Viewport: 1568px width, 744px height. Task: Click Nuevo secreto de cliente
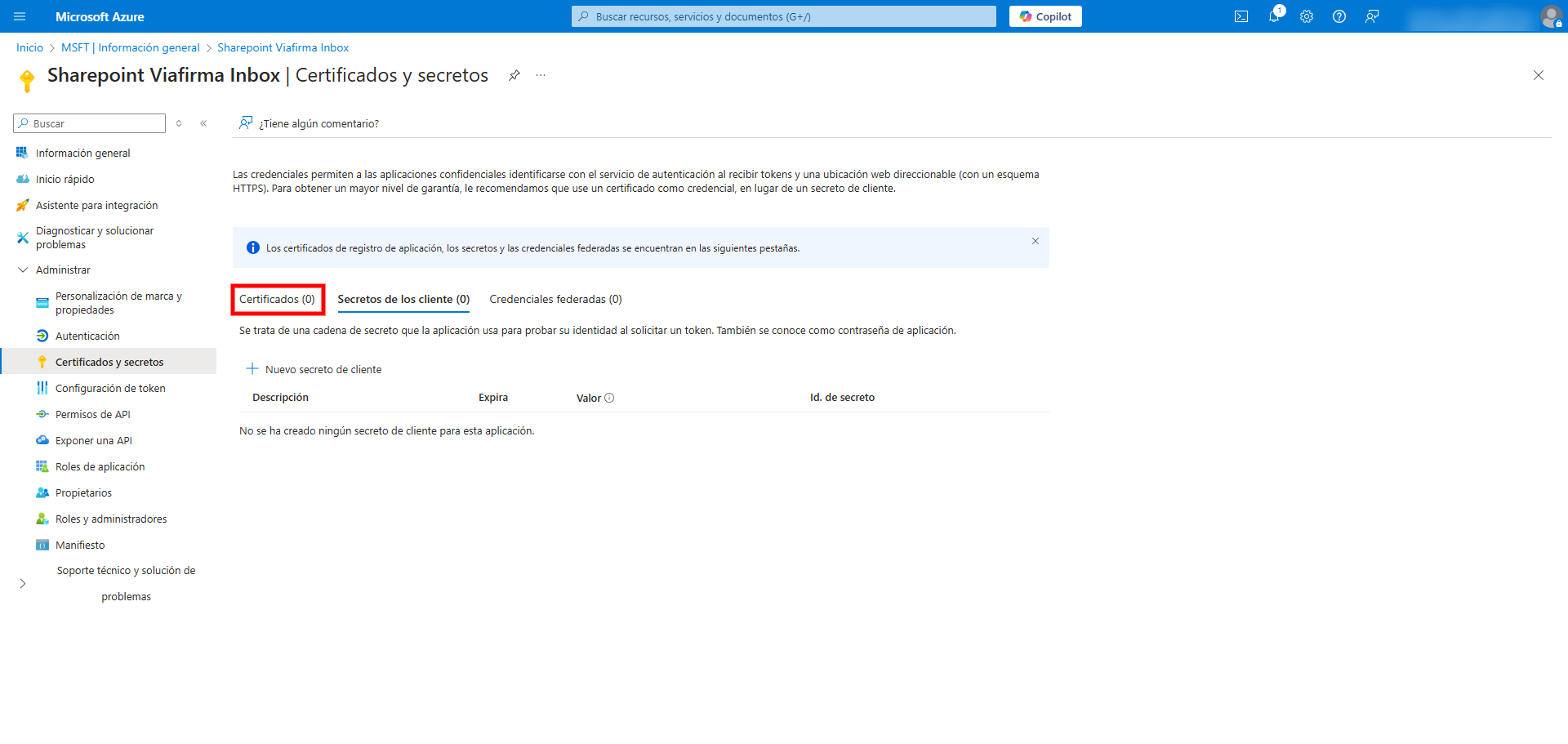(314, 369)
